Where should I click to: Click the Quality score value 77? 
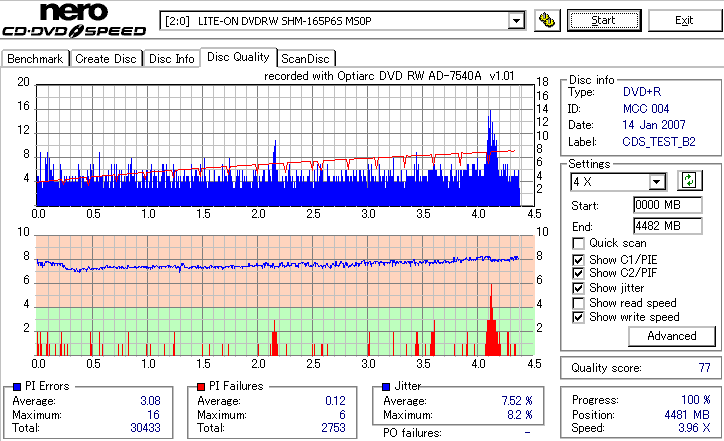point(704,368)
